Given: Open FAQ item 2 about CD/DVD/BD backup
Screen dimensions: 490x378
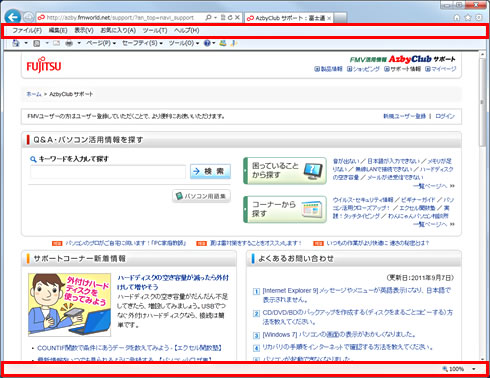Looking at the screenshot, I should pos(358,317).
